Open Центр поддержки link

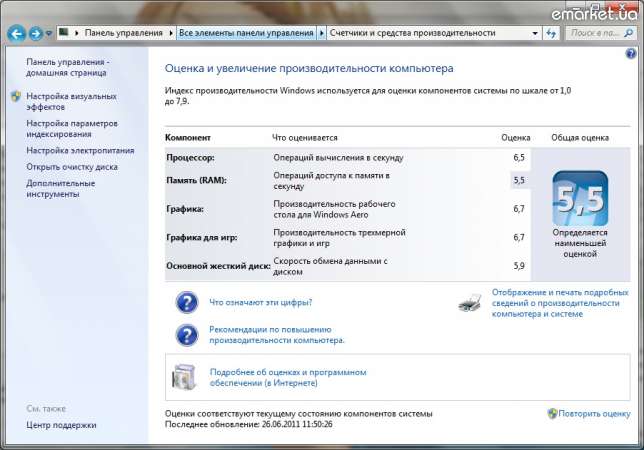click(61, 425)
